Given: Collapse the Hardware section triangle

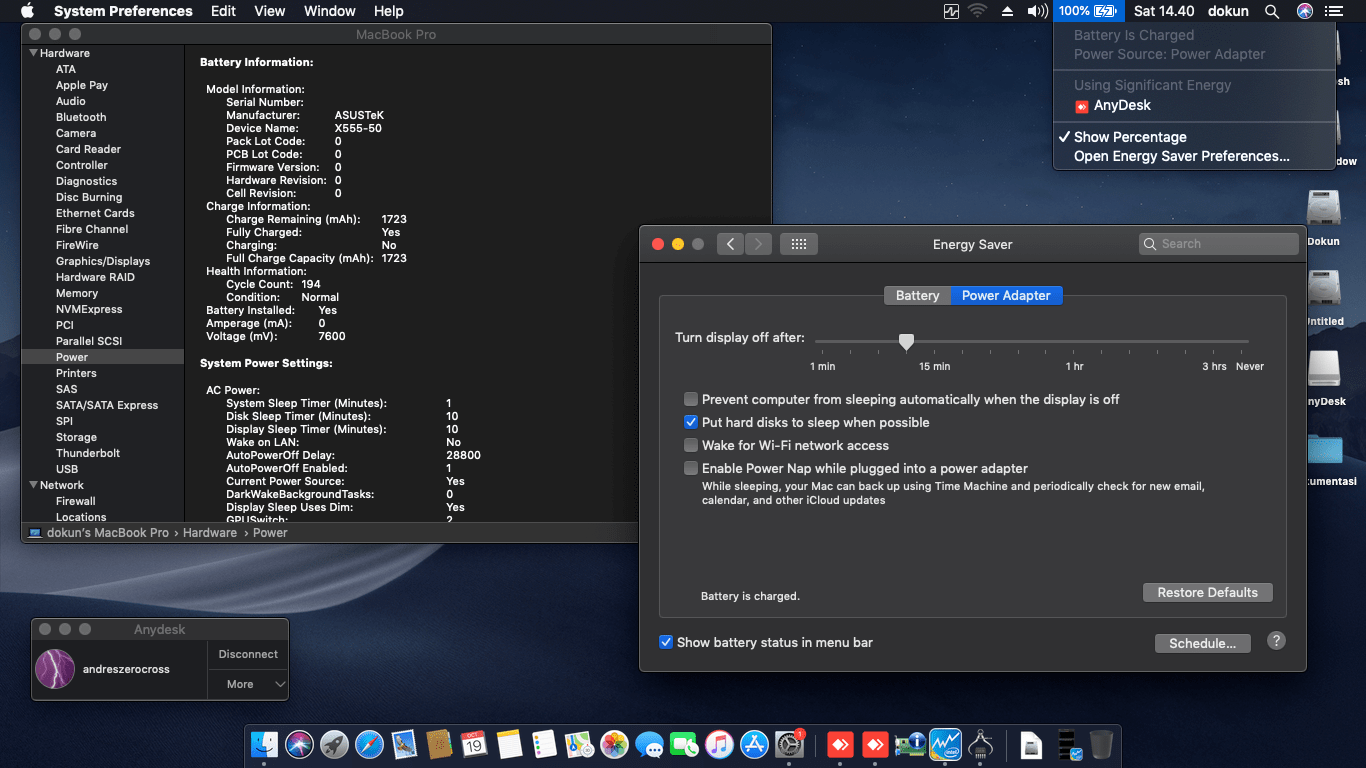Looking at the screenshot, I should tap(34, 53).
